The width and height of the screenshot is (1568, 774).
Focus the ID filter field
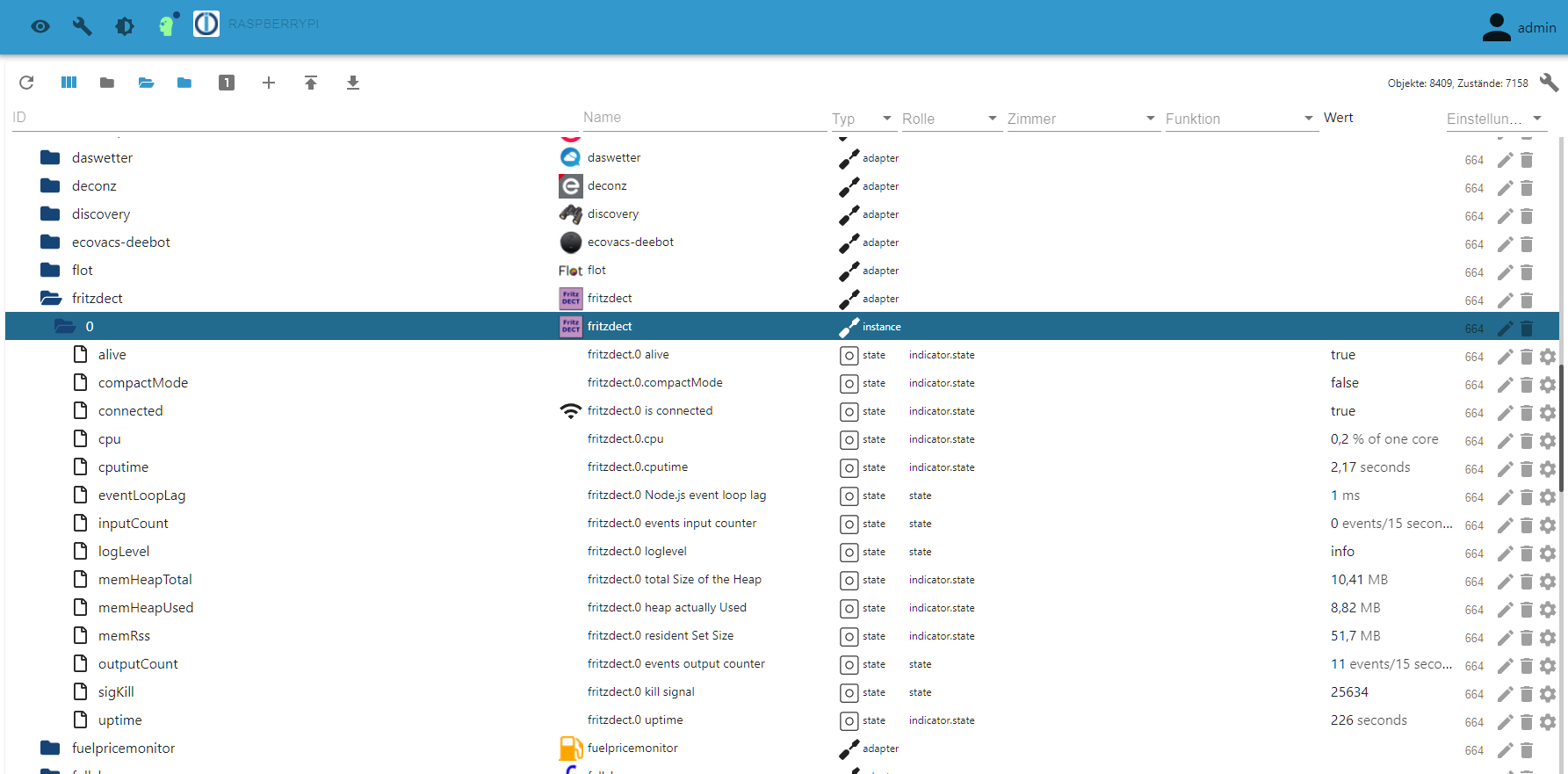click(293, 118)
